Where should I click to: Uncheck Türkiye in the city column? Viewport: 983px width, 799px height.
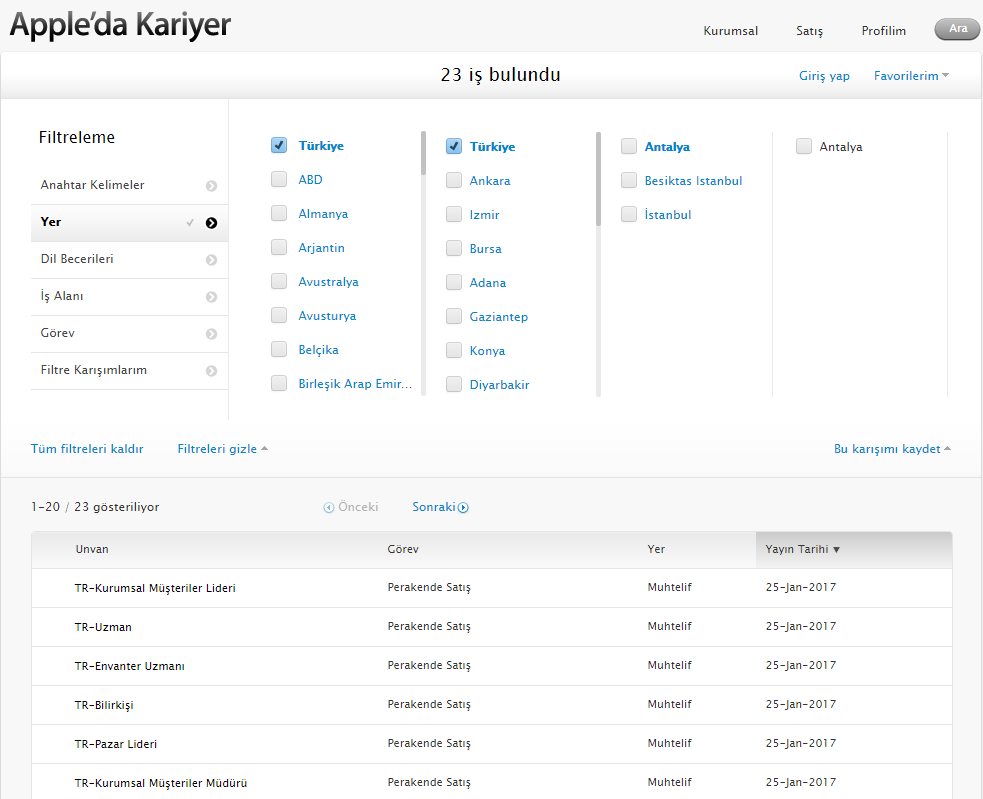click(x=454, y=146)
